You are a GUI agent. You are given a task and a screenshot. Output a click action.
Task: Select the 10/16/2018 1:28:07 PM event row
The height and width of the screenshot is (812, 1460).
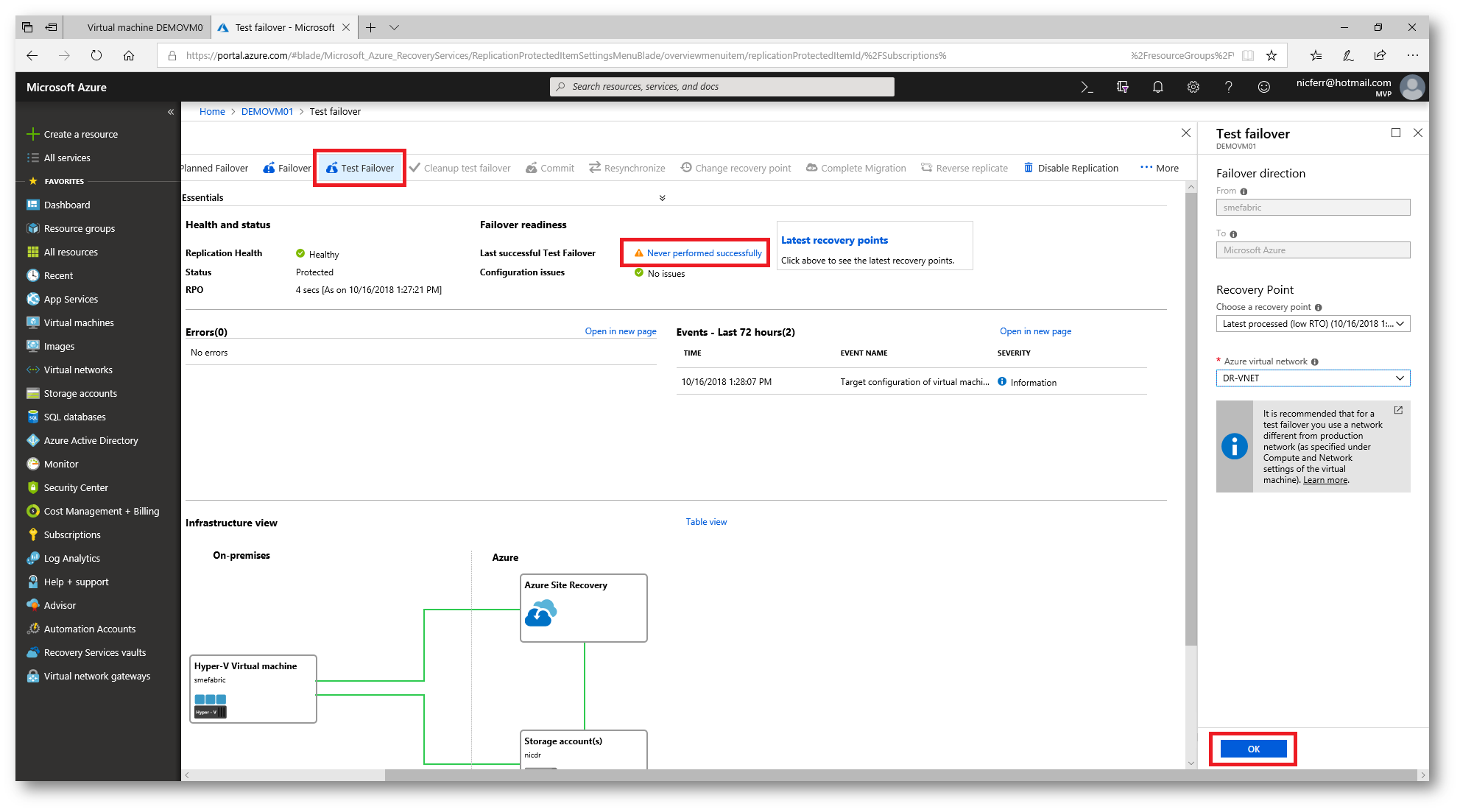(x=911, y=382)
